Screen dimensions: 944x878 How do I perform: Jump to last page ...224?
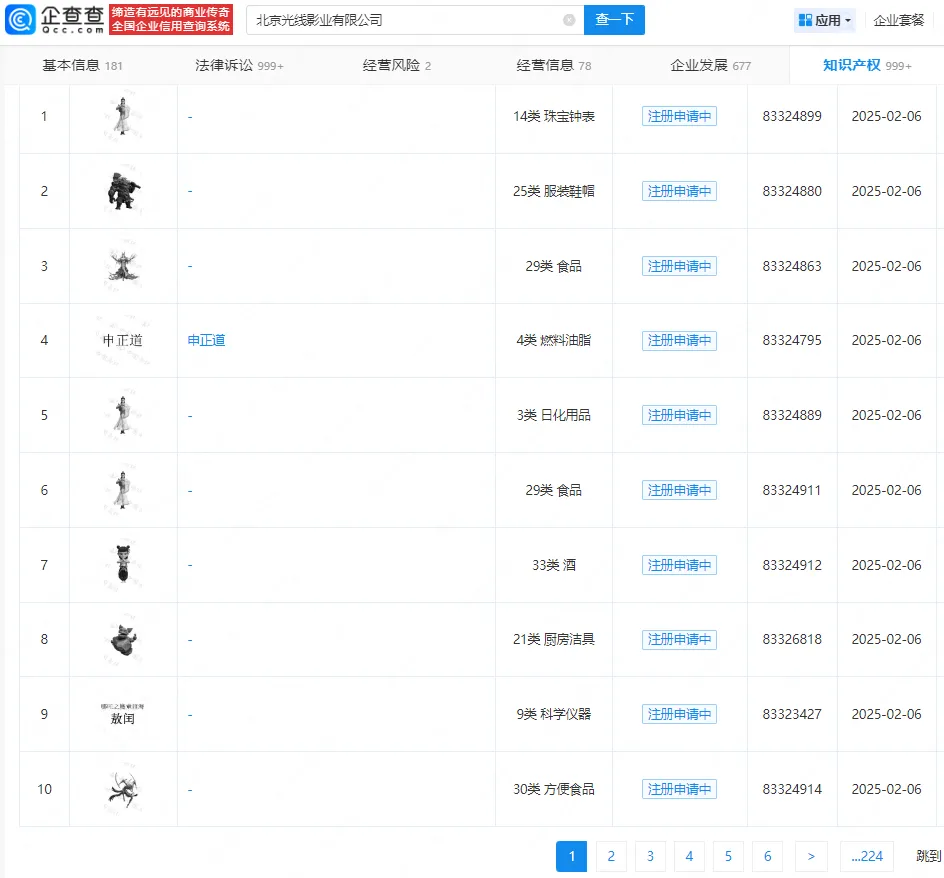pyautogui.click(x=867, y=856)
